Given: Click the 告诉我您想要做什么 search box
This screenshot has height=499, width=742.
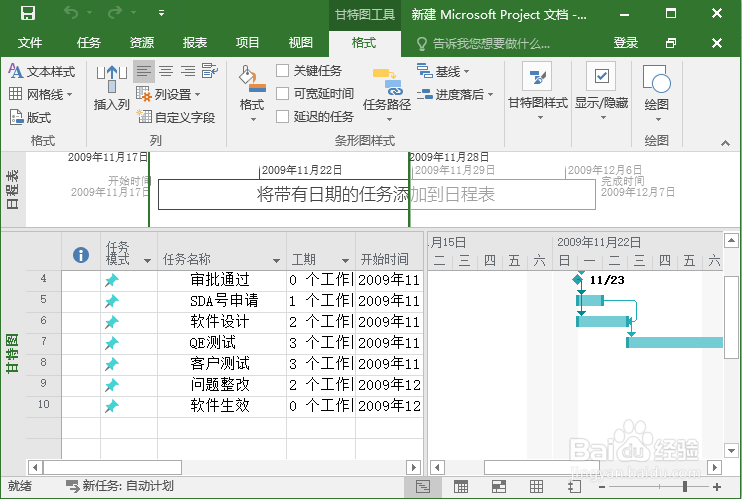Looking at the screenshot, I should tap(484, 44).
